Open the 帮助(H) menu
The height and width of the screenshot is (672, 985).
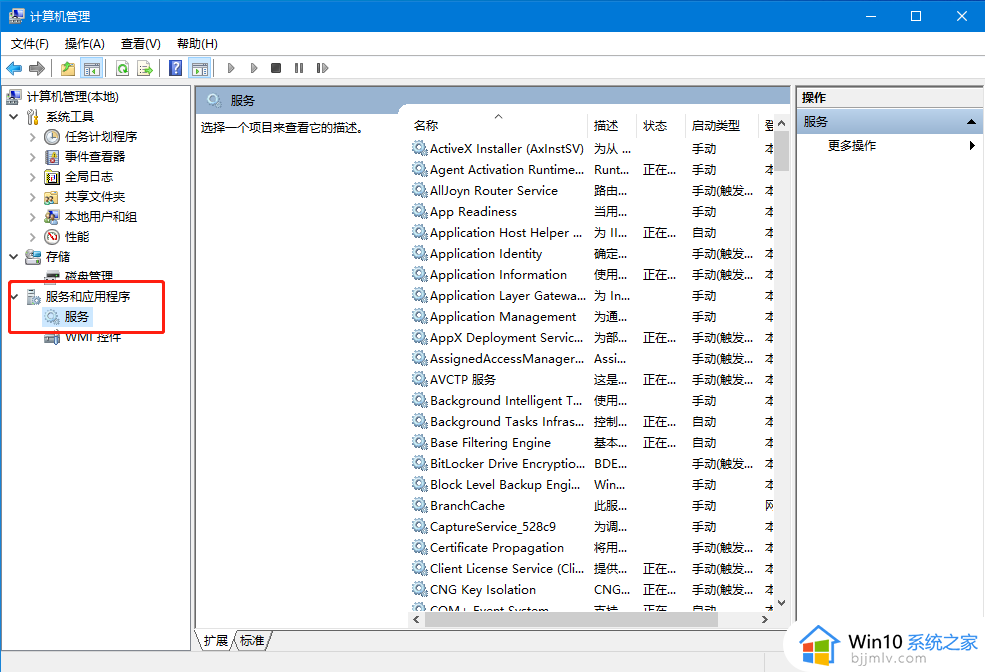tap(197, 43)
